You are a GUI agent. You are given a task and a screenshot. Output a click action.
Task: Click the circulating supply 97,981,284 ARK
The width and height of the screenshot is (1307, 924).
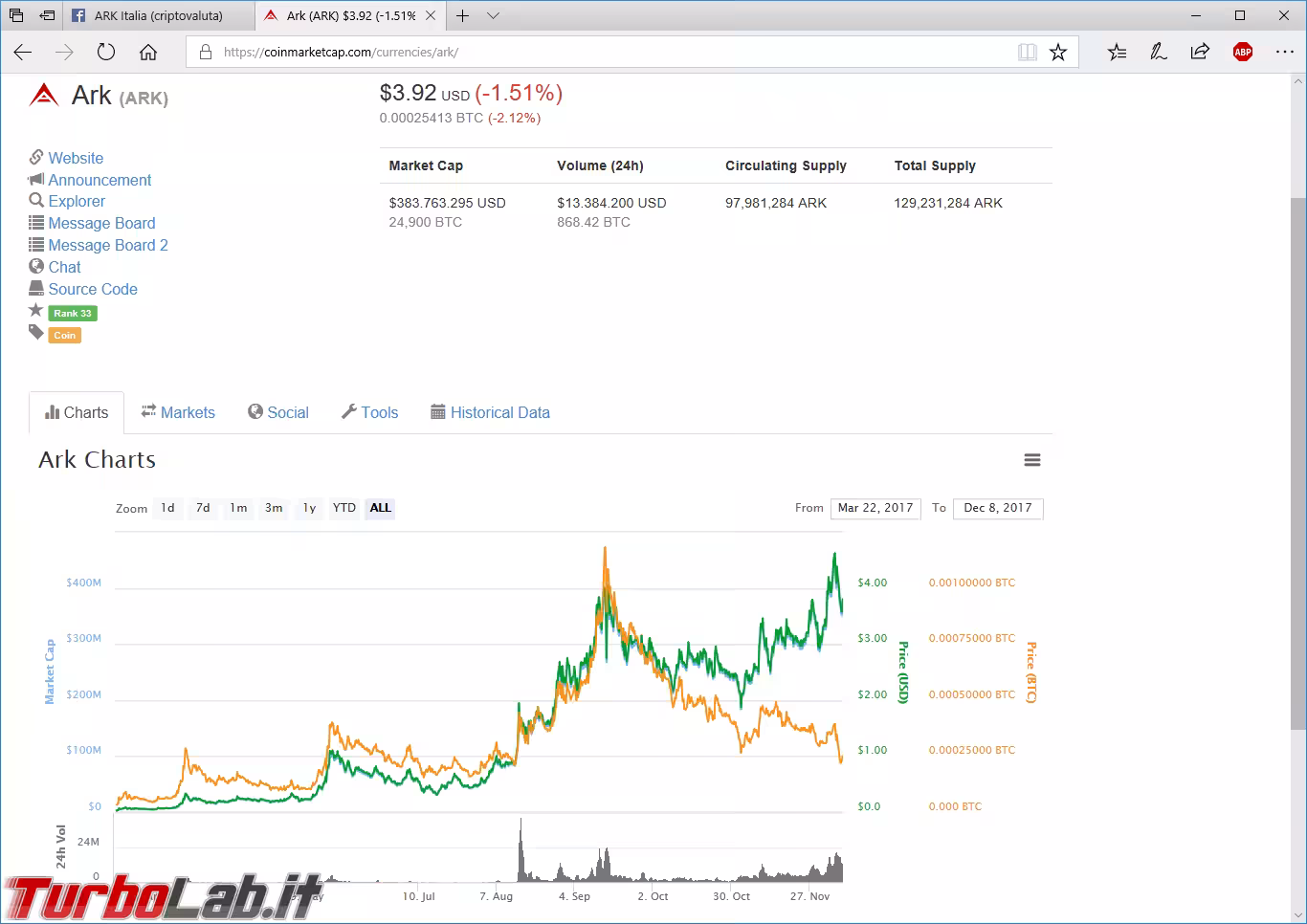coord(776,203)
